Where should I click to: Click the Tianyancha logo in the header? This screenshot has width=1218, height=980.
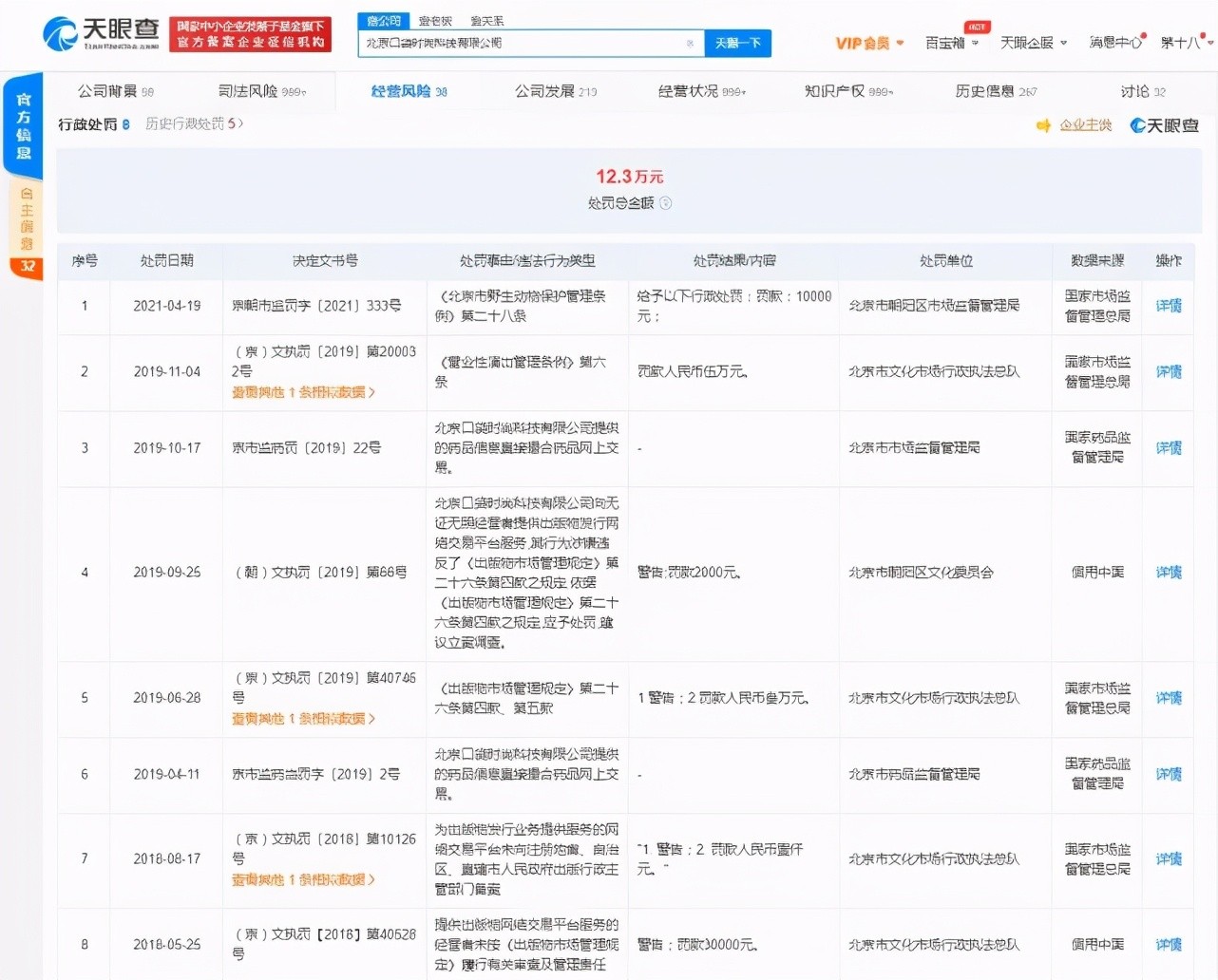[100, 33]
